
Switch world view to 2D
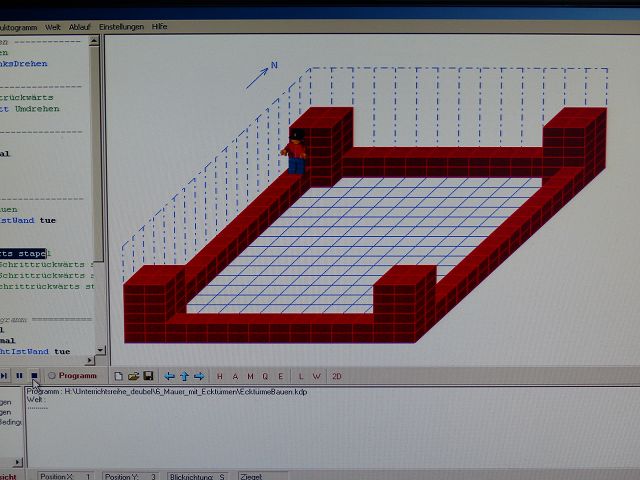(x=337, y=376)
